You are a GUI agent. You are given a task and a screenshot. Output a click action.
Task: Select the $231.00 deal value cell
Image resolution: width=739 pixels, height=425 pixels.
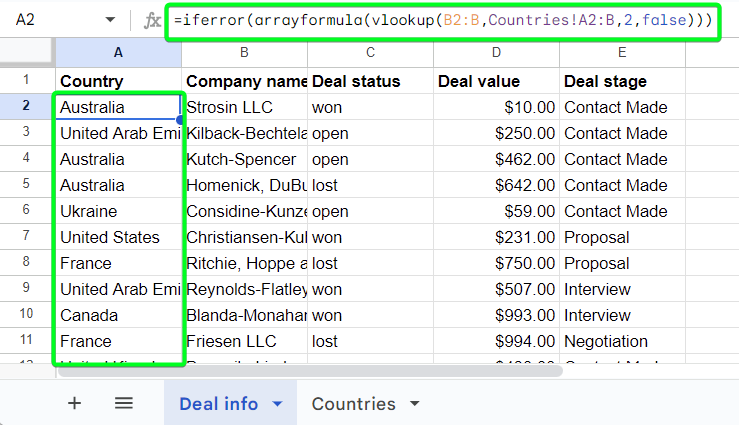click(496, 237)
